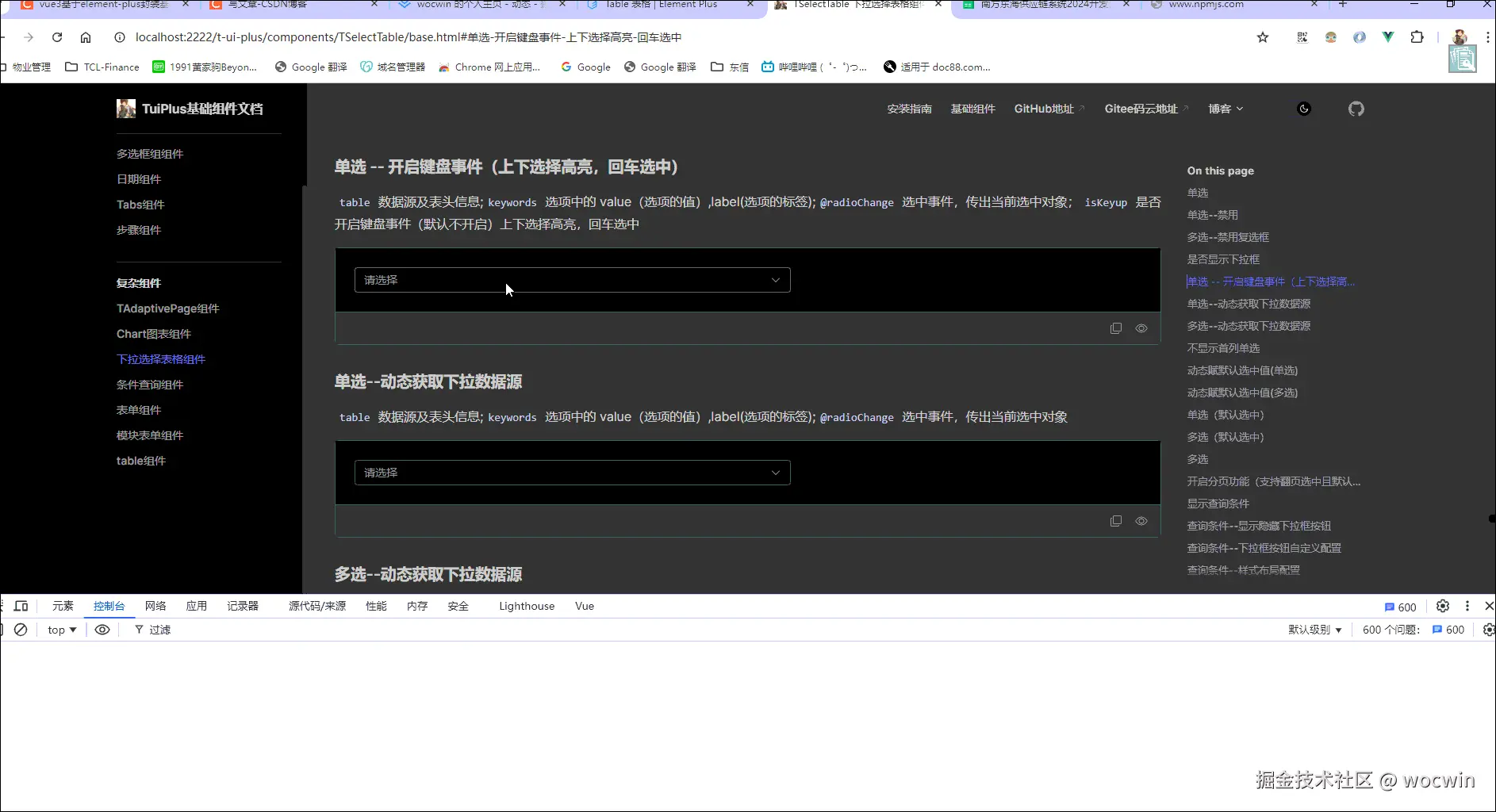Open the 请选择 dropdown under 动态获取下拉数据源
Screen dimensions: 1496x812
(571, 472)
